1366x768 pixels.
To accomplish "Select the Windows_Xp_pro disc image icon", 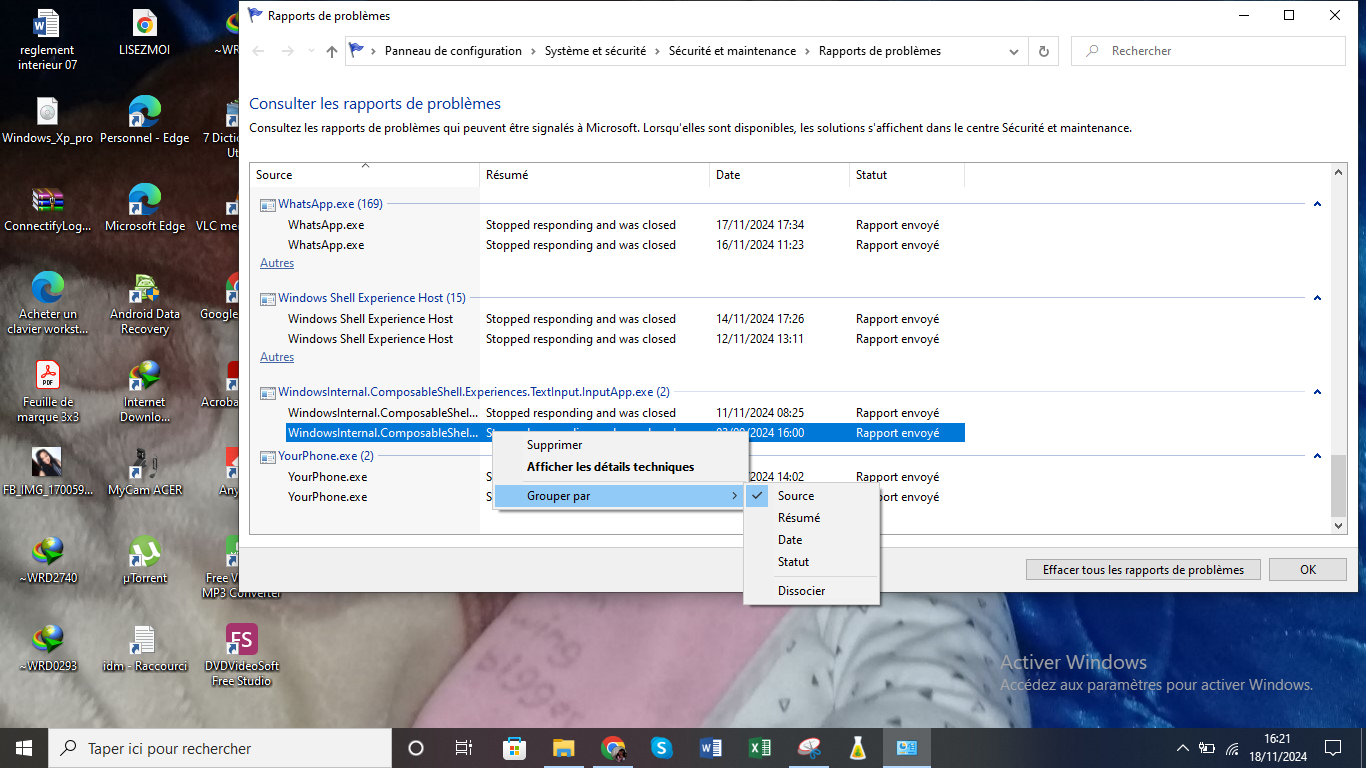I will pos(47,121).
